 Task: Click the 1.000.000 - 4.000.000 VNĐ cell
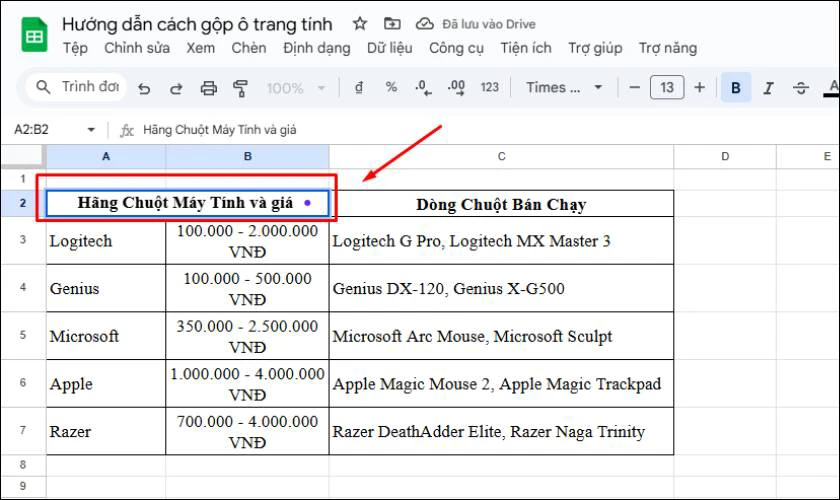[248, 384]
